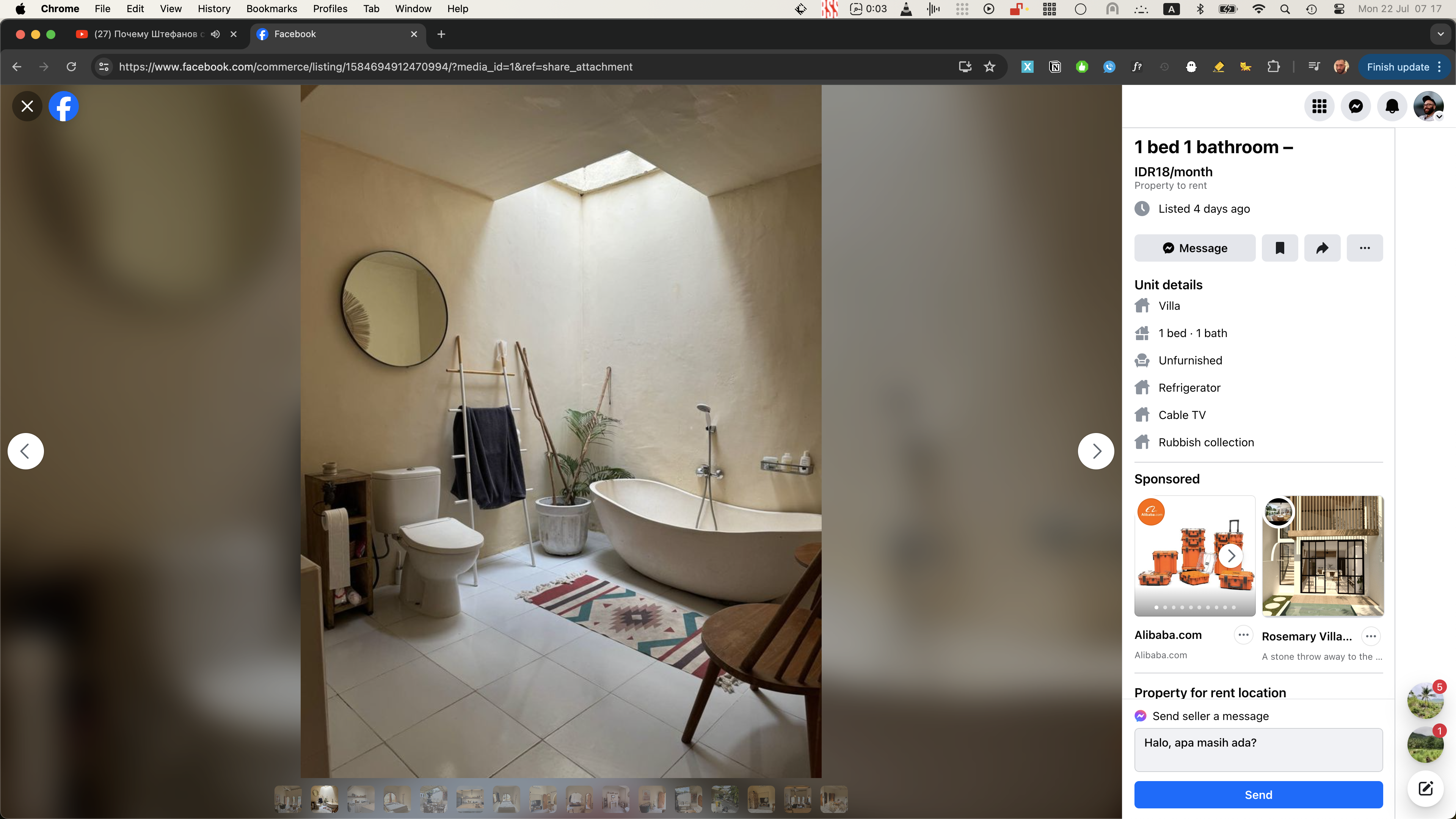Close the photo viewer with X button
Image resolution: width=1456 pixels, height=819 pixels.
click(27, 106)
